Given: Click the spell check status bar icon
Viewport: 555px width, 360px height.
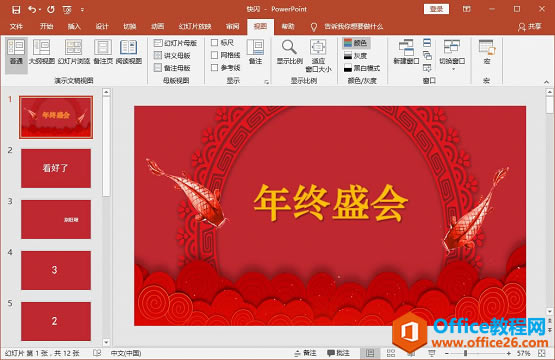Looking at the screenshot, I should pos(97,353).
